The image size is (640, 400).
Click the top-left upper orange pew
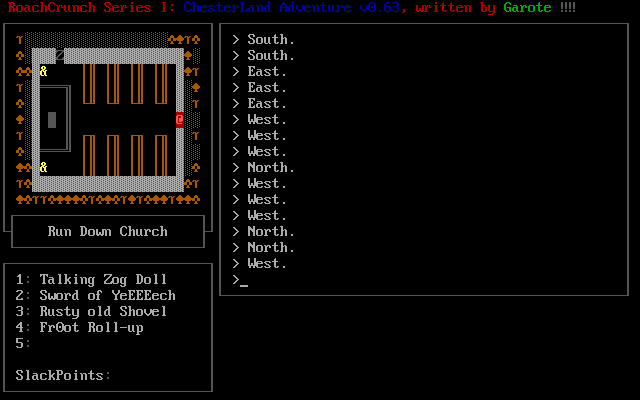(x=89, y=83)
